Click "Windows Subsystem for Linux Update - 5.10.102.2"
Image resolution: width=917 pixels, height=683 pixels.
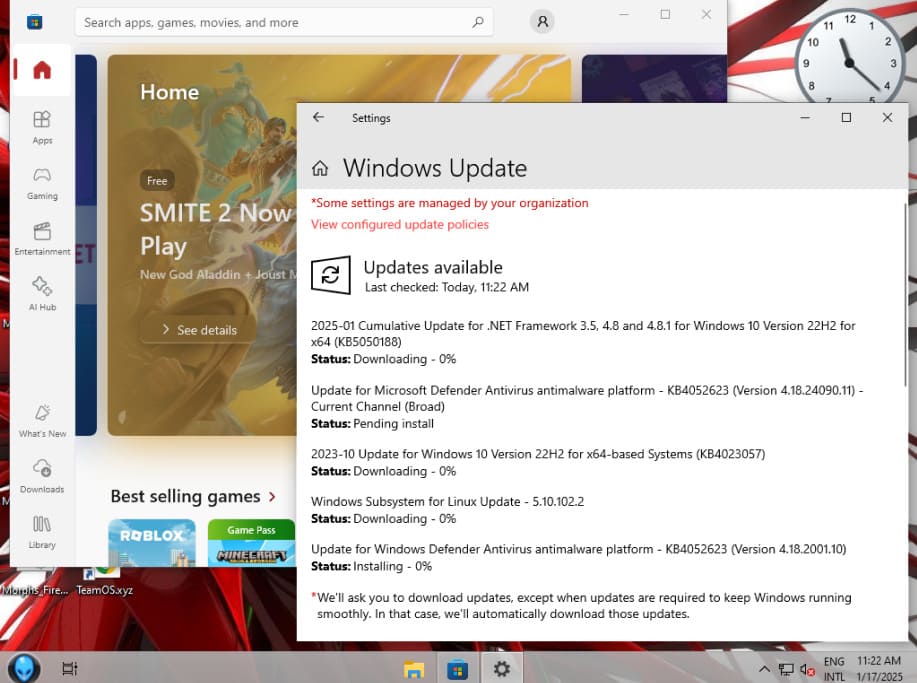tap(447, 502)
